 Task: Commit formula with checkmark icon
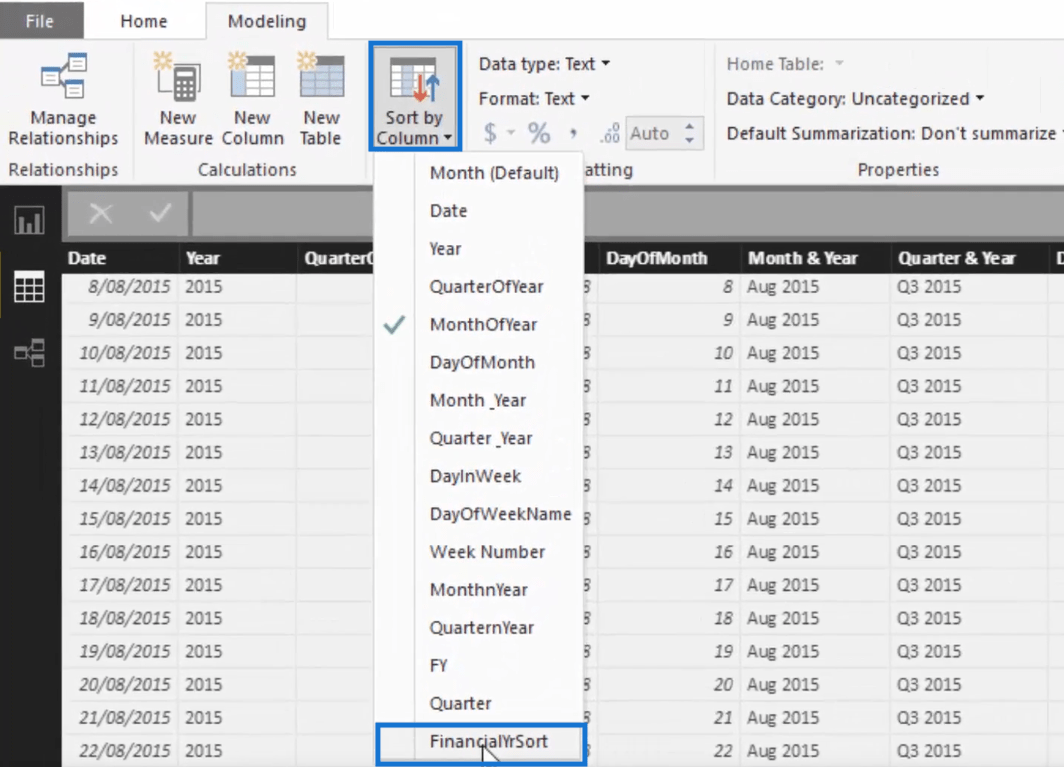coord(160,214)
